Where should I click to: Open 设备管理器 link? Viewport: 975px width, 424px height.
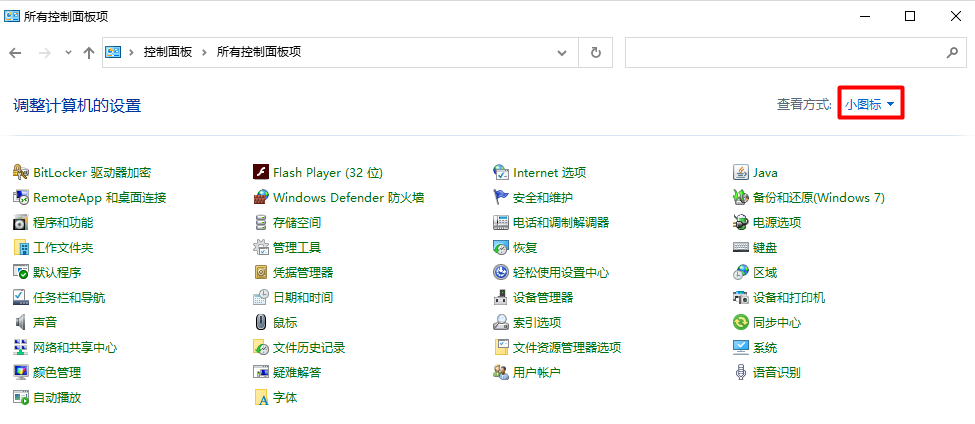point(543,297)
